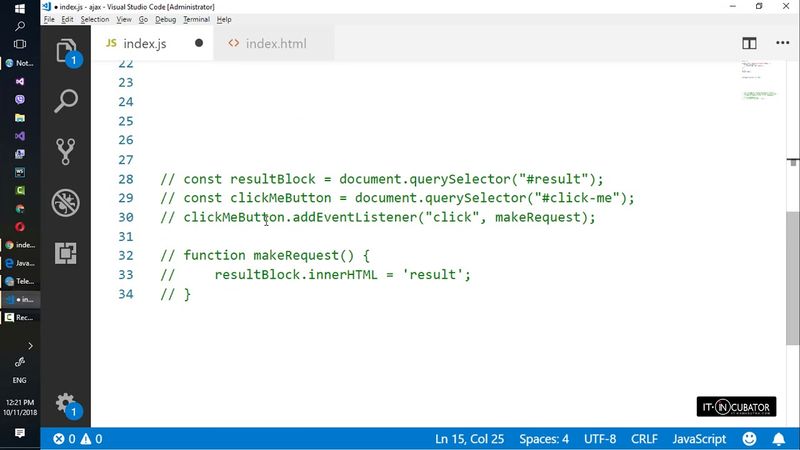Click the Manage gear icon
Screen dimensions: 800x450
(66, 405)
